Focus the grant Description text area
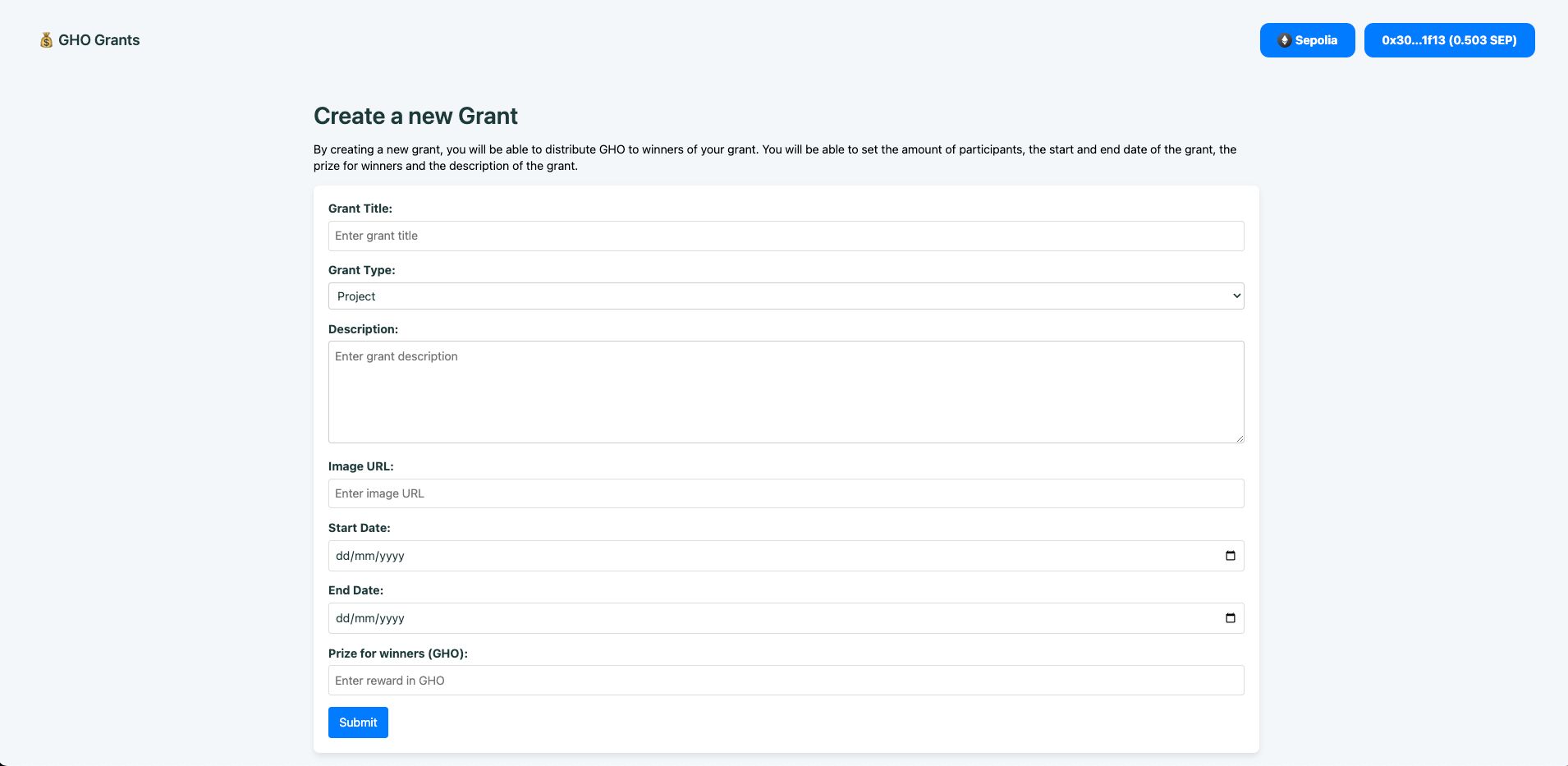The height and width of the screenshot is (766, 1568). click(786, 392)
